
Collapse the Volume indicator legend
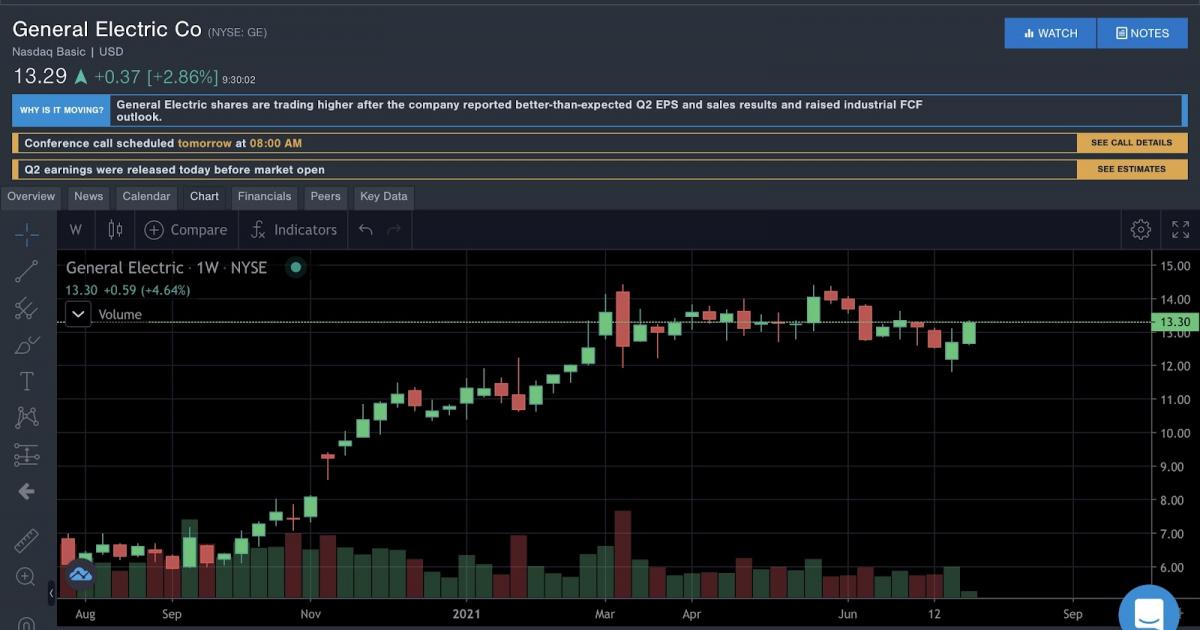tap(79, 314)
